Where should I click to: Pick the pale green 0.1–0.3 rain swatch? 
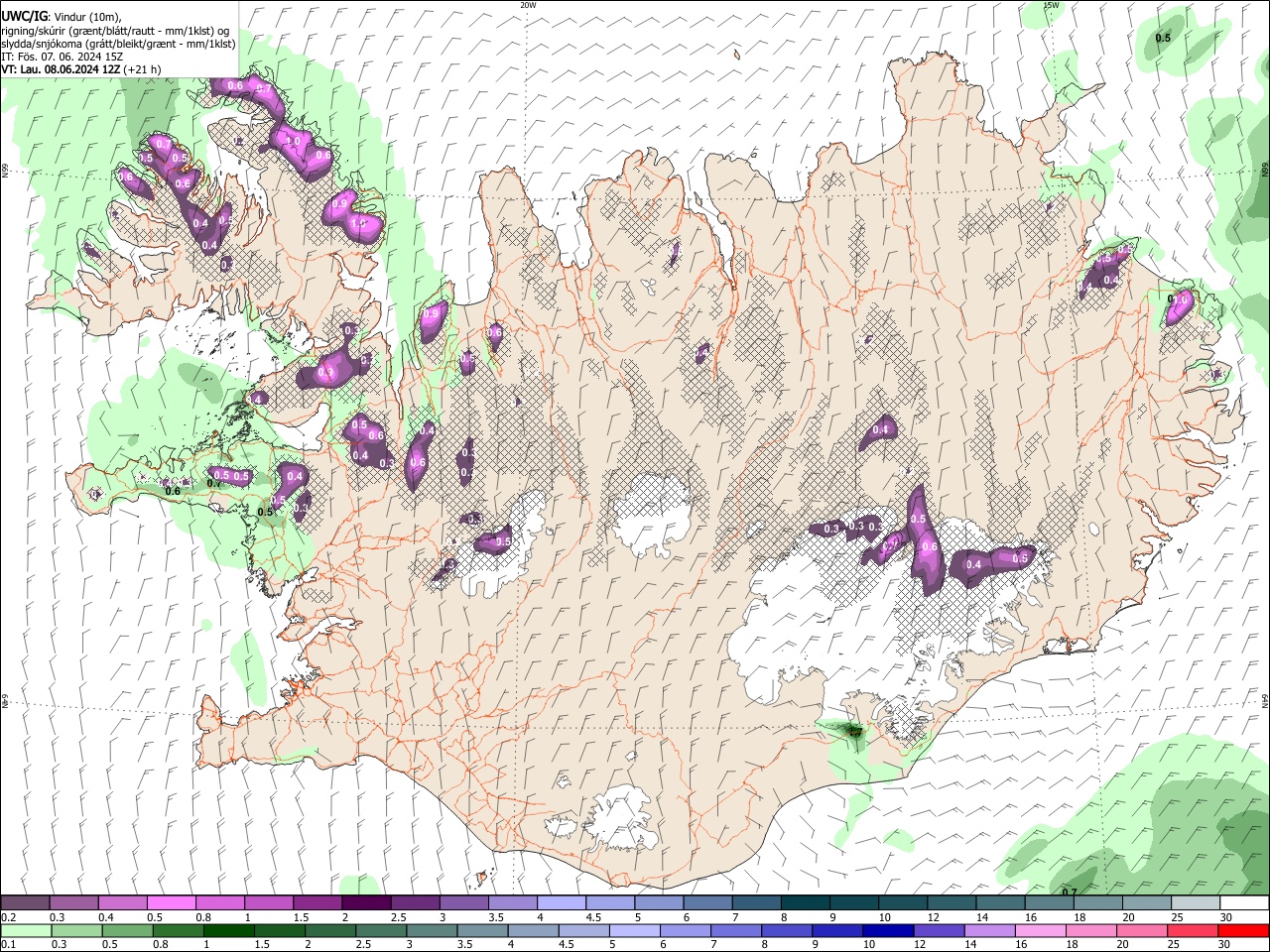pyautogui.click(x=26, y=930)
